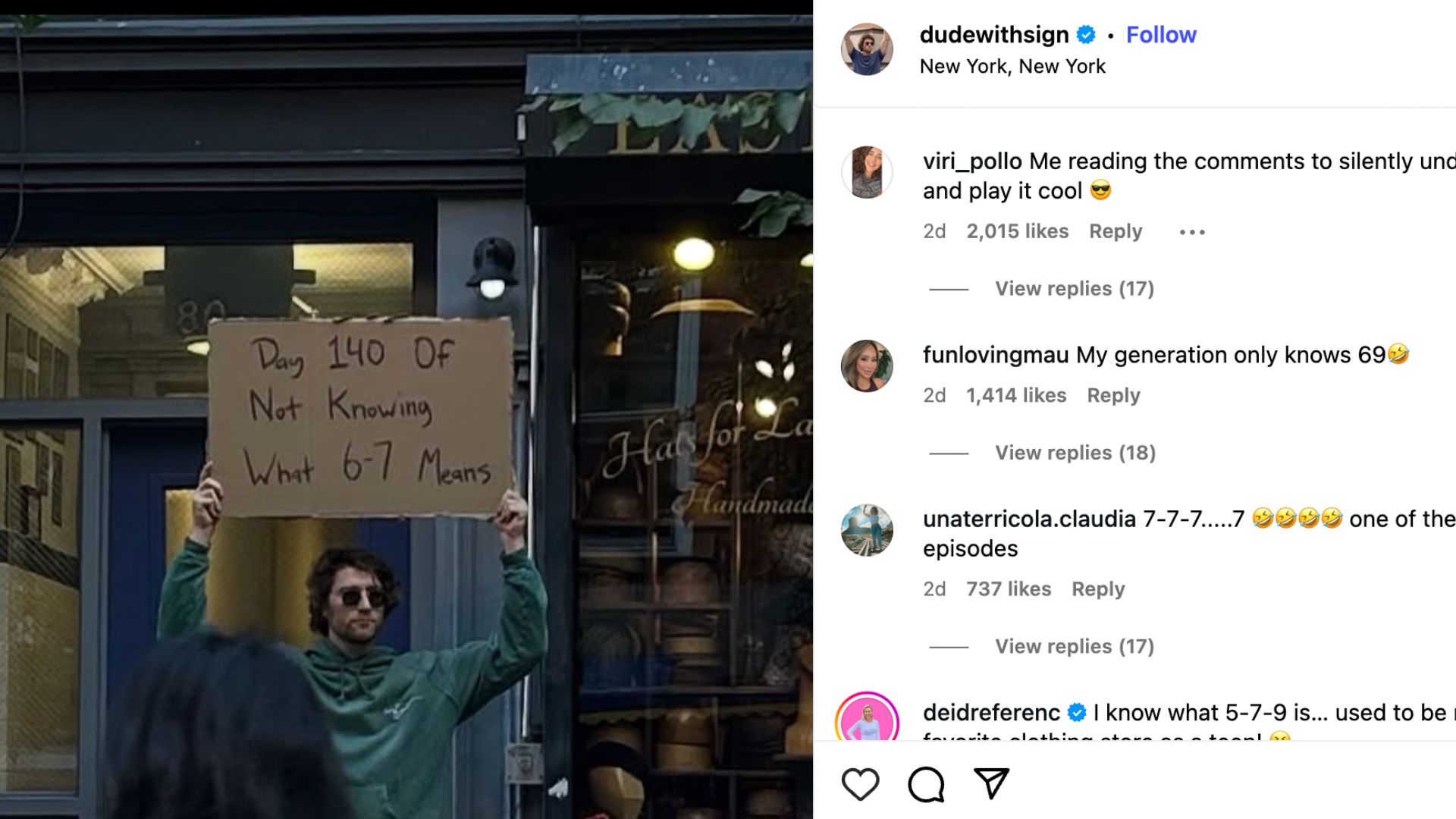Like the post with the heart icon
Image resolution: width=1456 pixels, height=819 pixels.
pos(860,784)
